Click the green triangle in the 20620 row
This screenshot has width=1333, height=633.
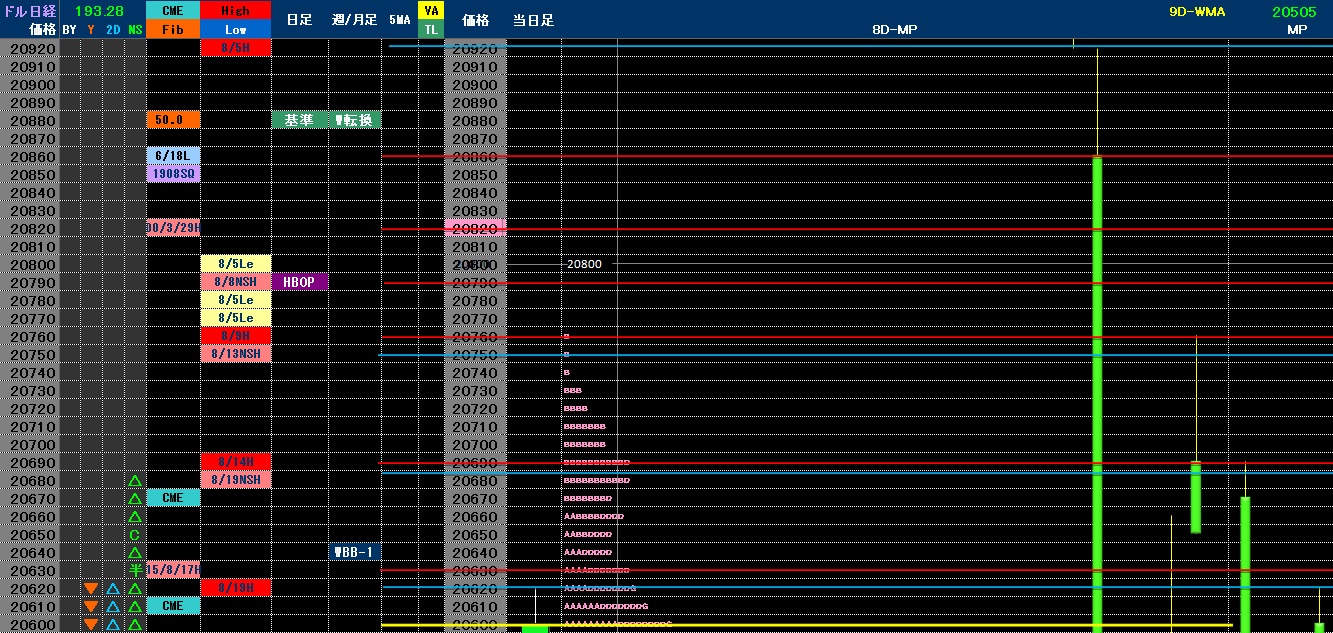click(134, 589)
